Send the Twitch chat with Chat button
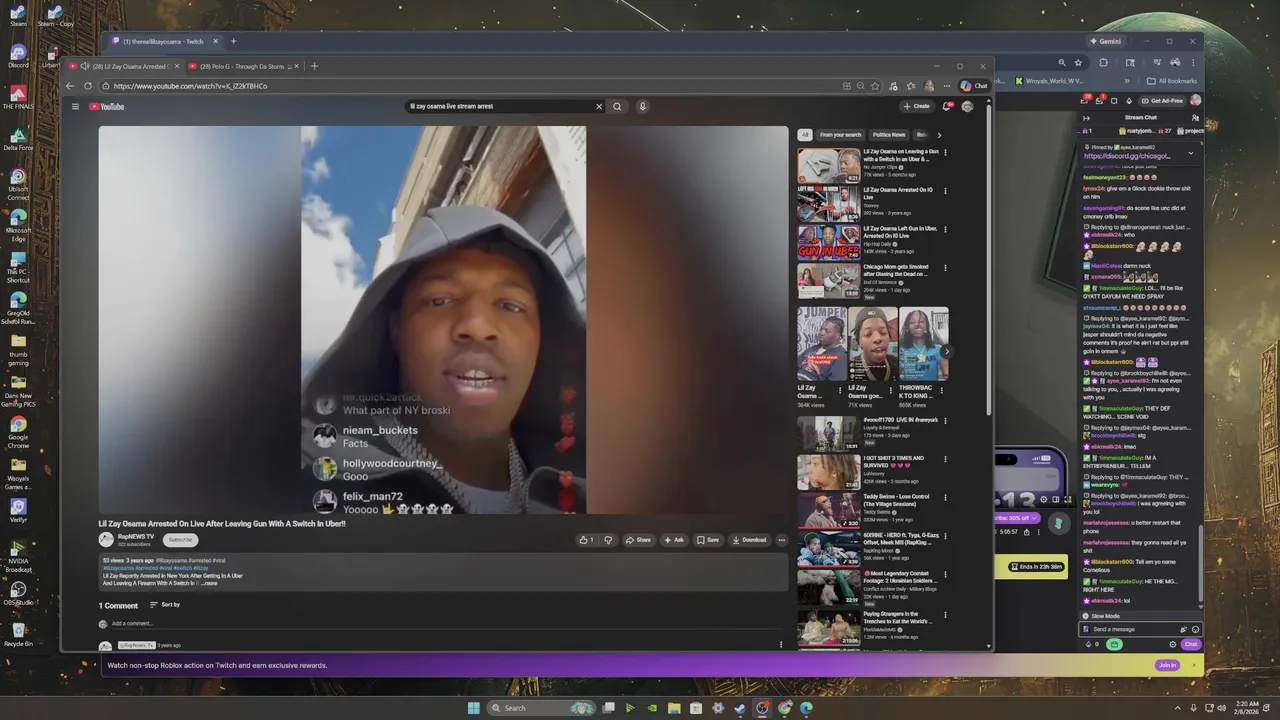 coord(1191,644)
